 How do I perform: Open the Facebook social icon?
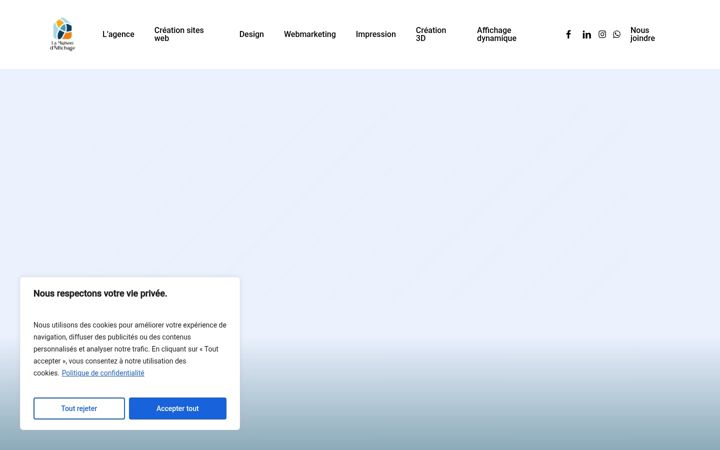568,34
